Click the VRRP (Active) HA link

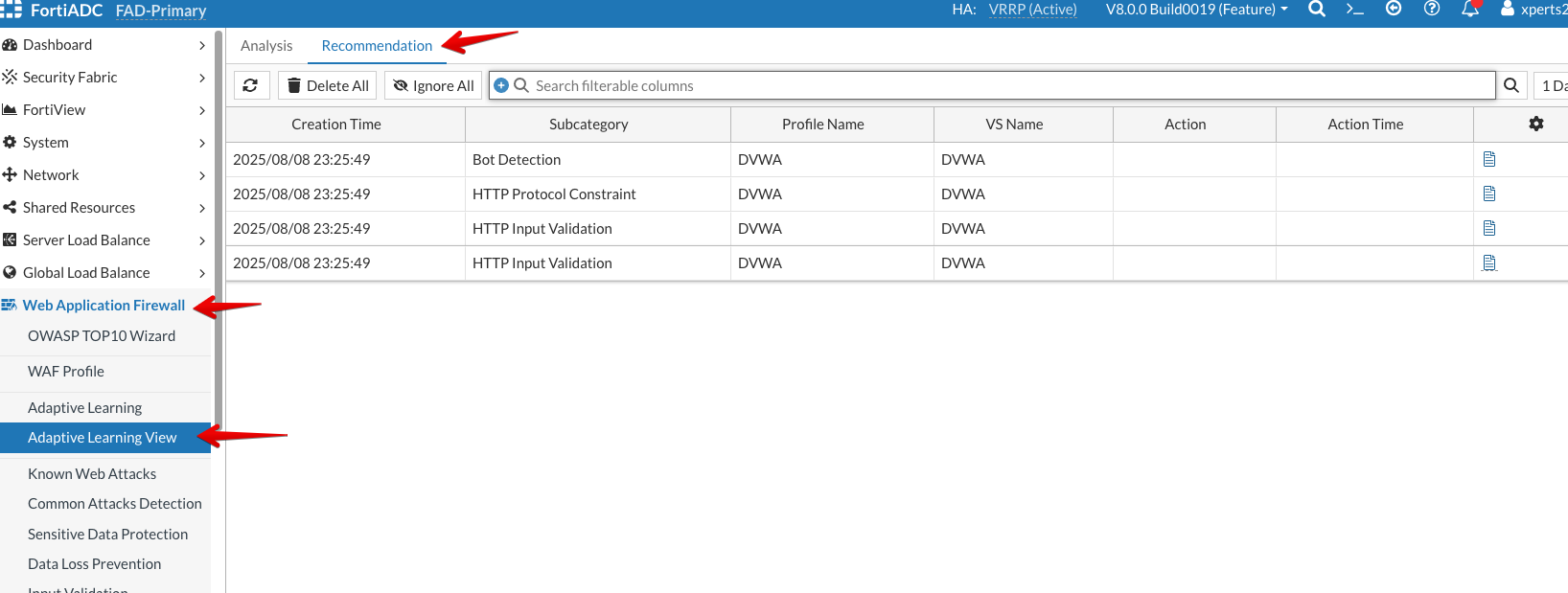coord(1032,10)
